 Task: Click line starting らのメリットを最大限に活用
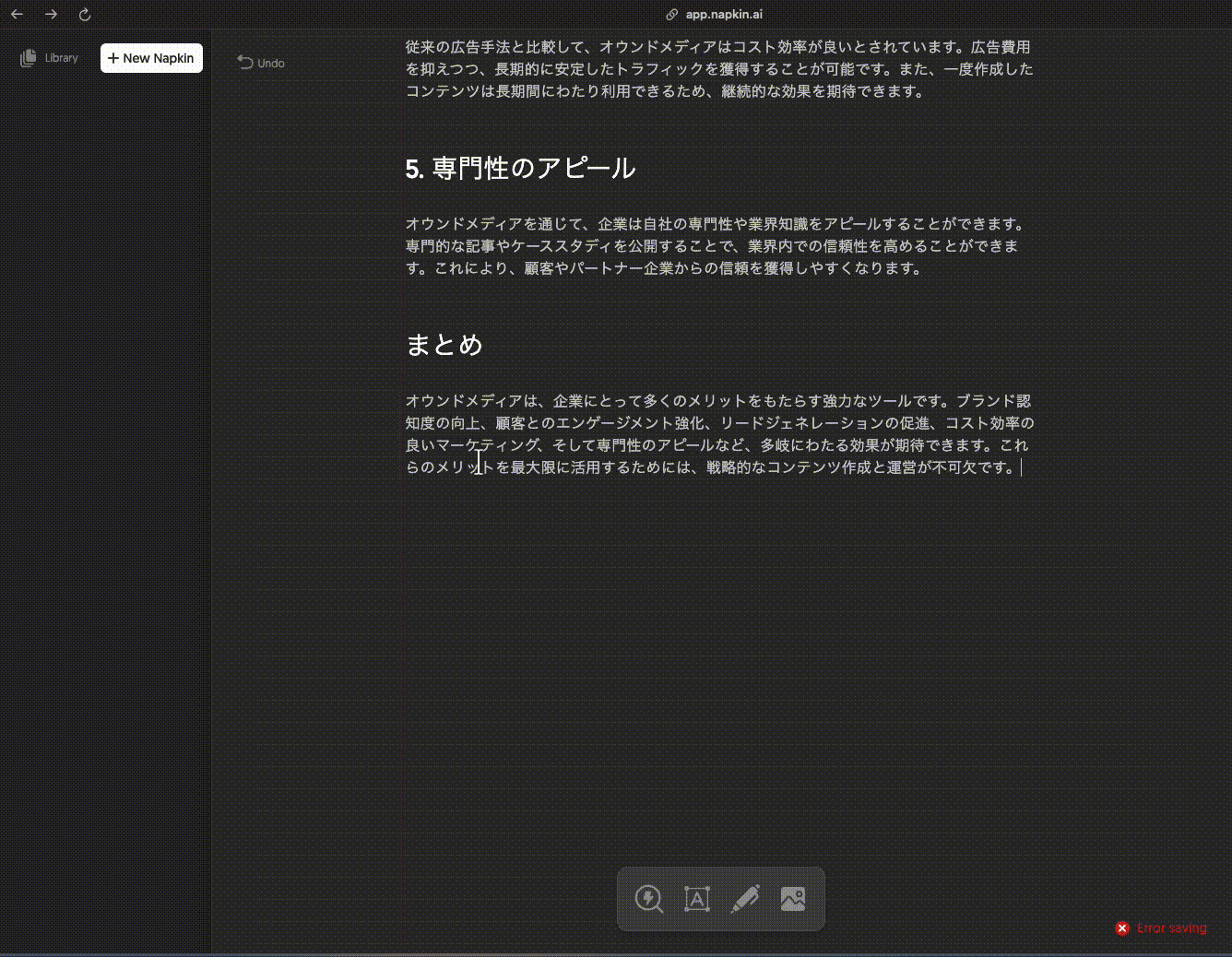pos(712,467)
